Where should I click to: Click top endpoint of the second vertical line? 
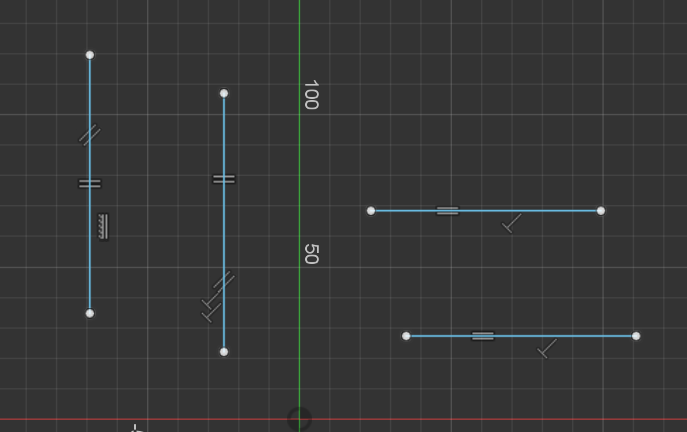point(224,94)
